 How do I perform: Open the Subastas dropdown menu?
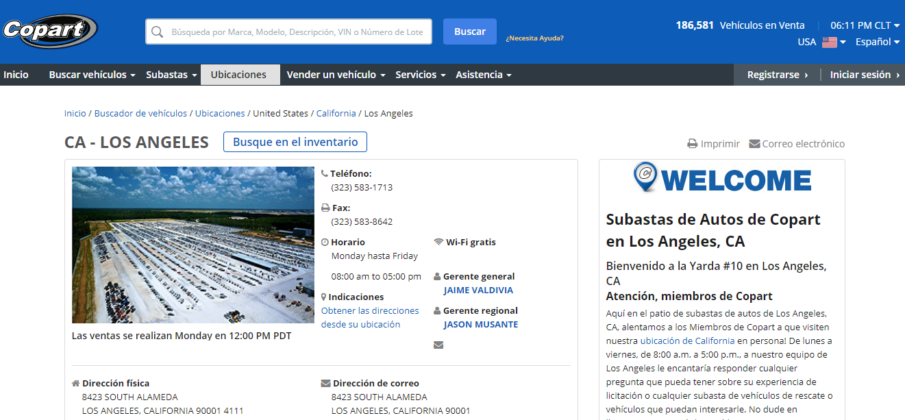click(170, 75)
